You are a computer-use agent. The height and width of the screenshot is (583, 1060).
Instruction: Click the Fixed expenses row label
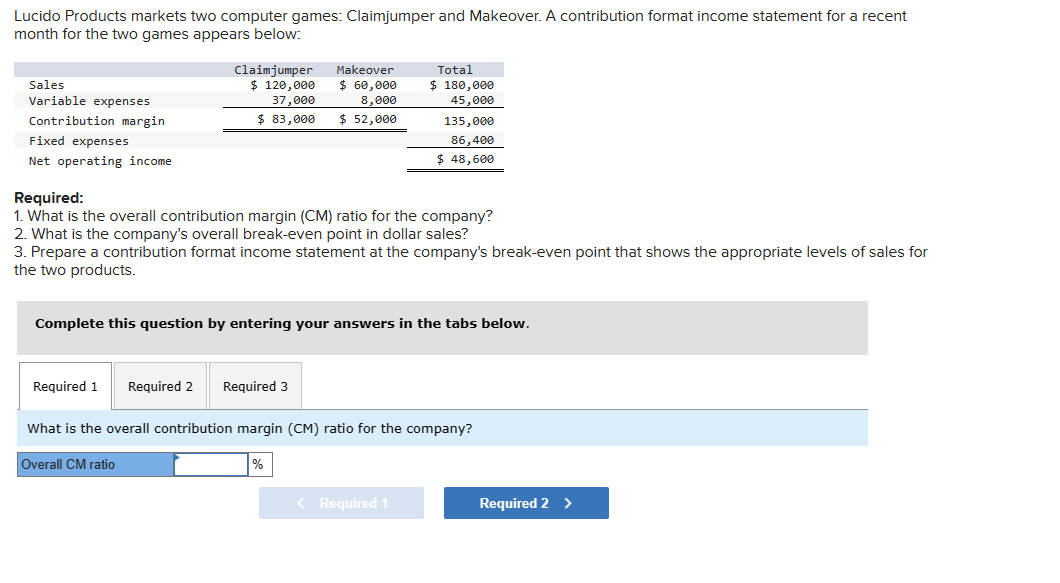click(x=78, y=141)
